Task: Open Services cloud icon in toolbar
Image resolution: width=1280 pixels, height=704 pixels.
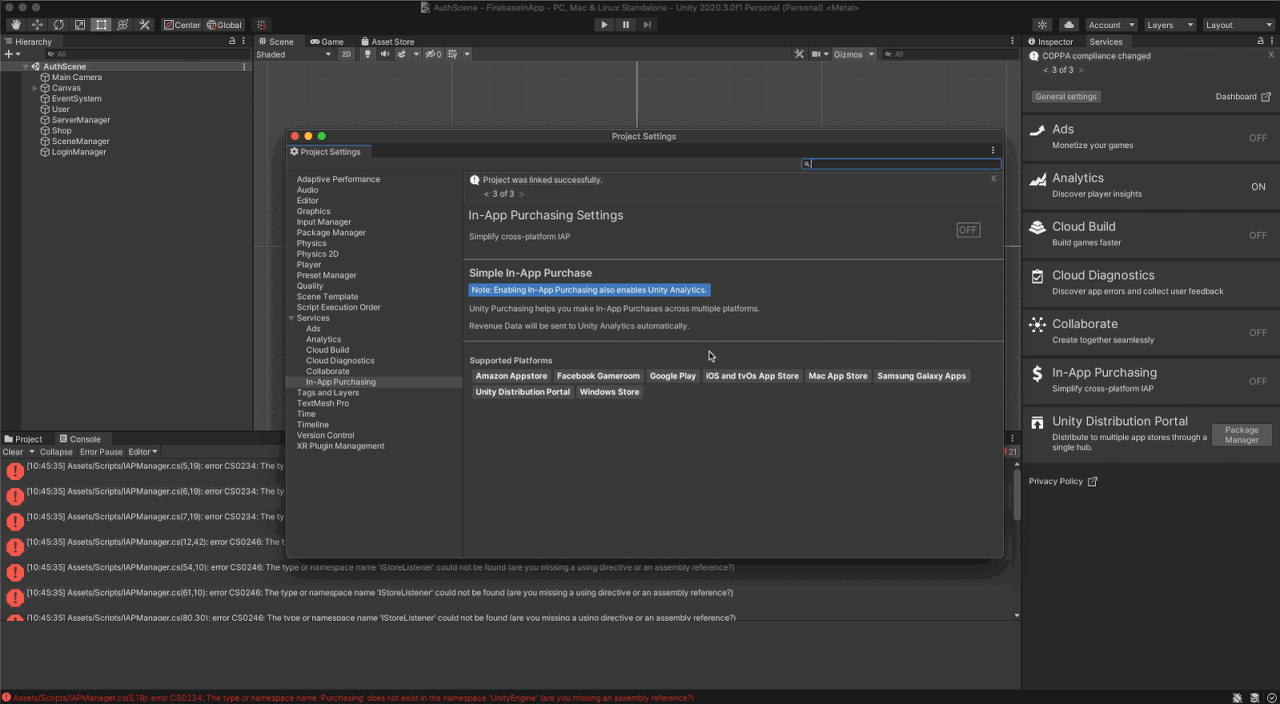Action: 1068,25
